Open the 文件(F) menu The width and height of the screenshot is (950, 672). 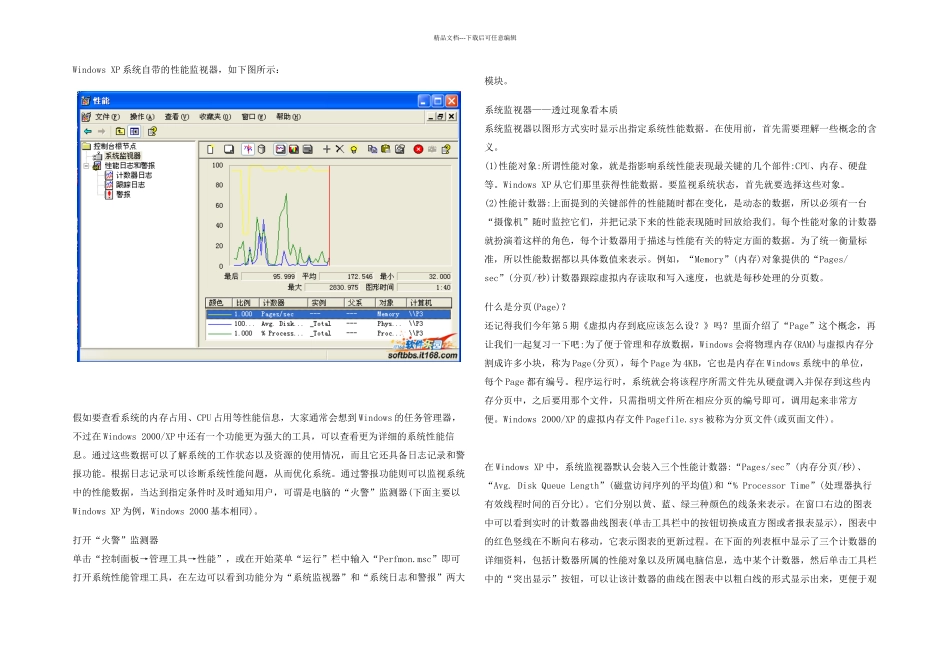click(x=107, y=116)
